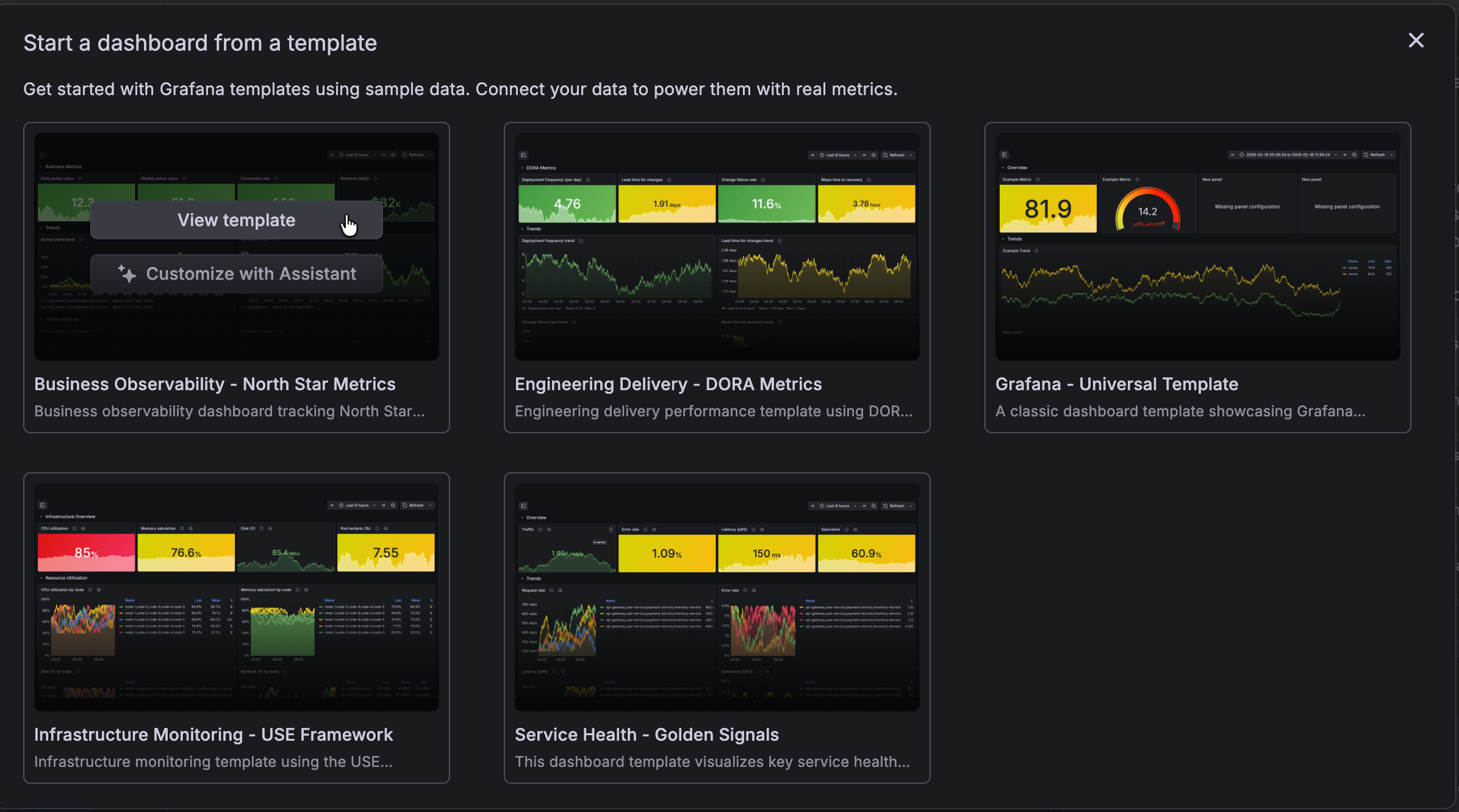Close the template selection dialog
Screen dimensions: 1459x812
click(1416, 40)
